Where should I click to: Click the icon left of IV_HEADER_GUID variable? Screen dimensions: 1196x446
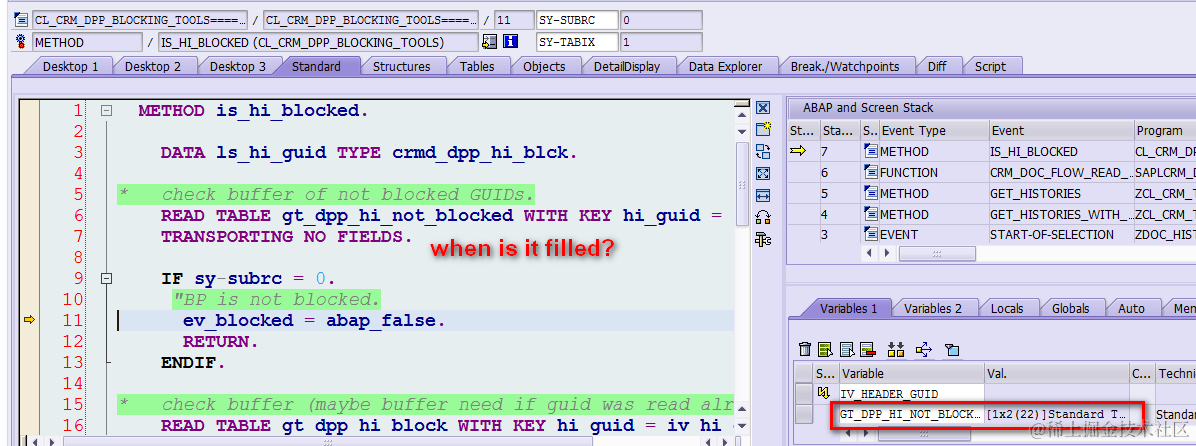point(824,393)
